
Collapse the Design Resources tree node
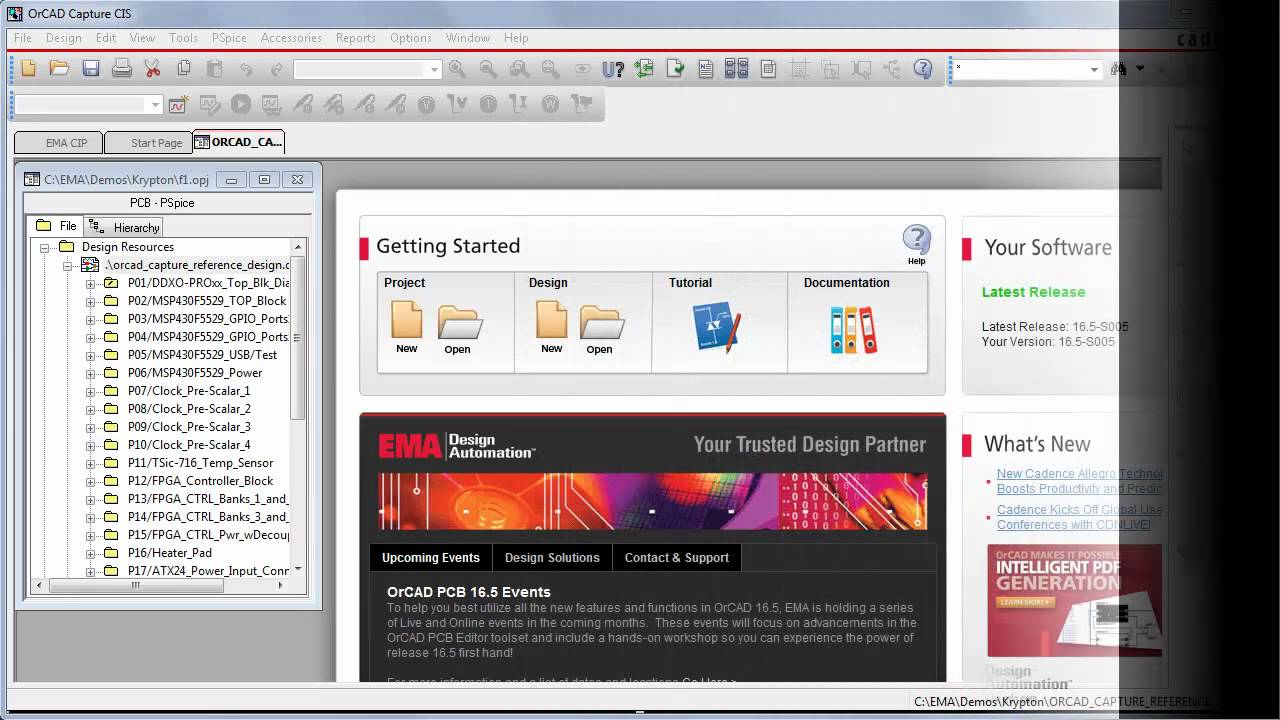pos(45,247)
